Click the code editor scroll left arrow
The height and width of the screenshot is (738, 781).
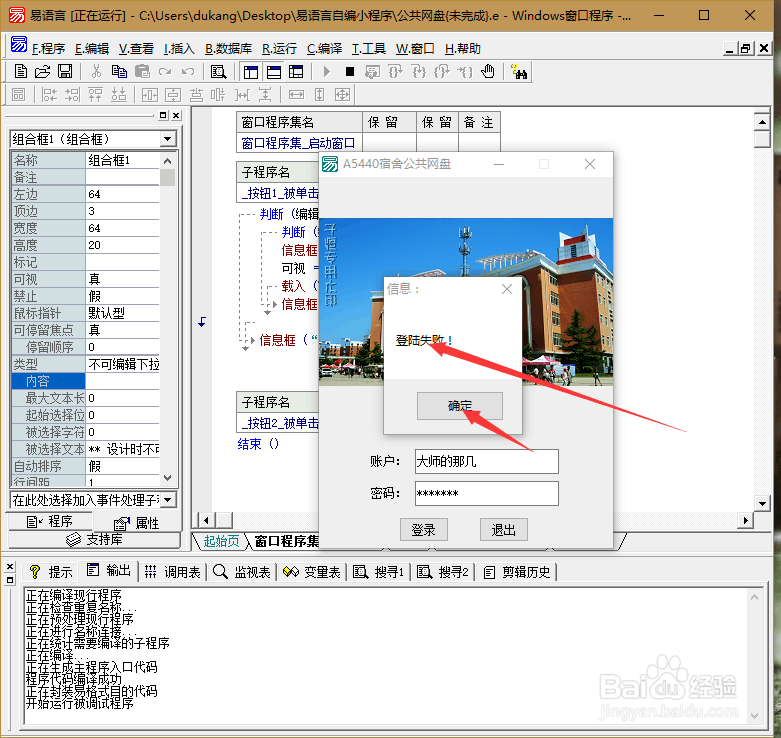(x=206, y=520)
